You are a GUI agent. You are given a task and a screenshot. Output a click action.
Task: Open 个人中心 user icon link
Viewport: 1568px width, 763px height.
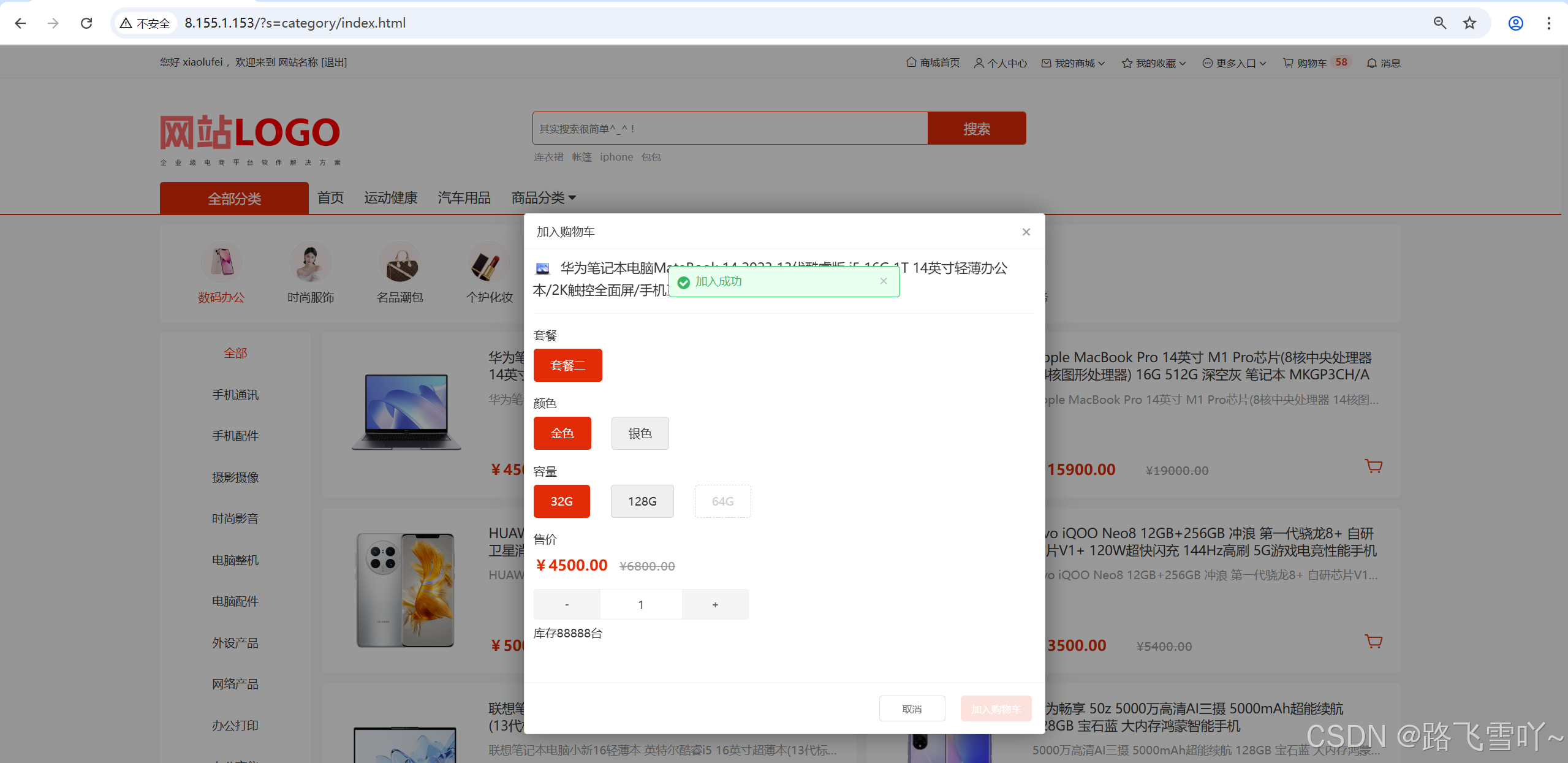coord(979,63)
